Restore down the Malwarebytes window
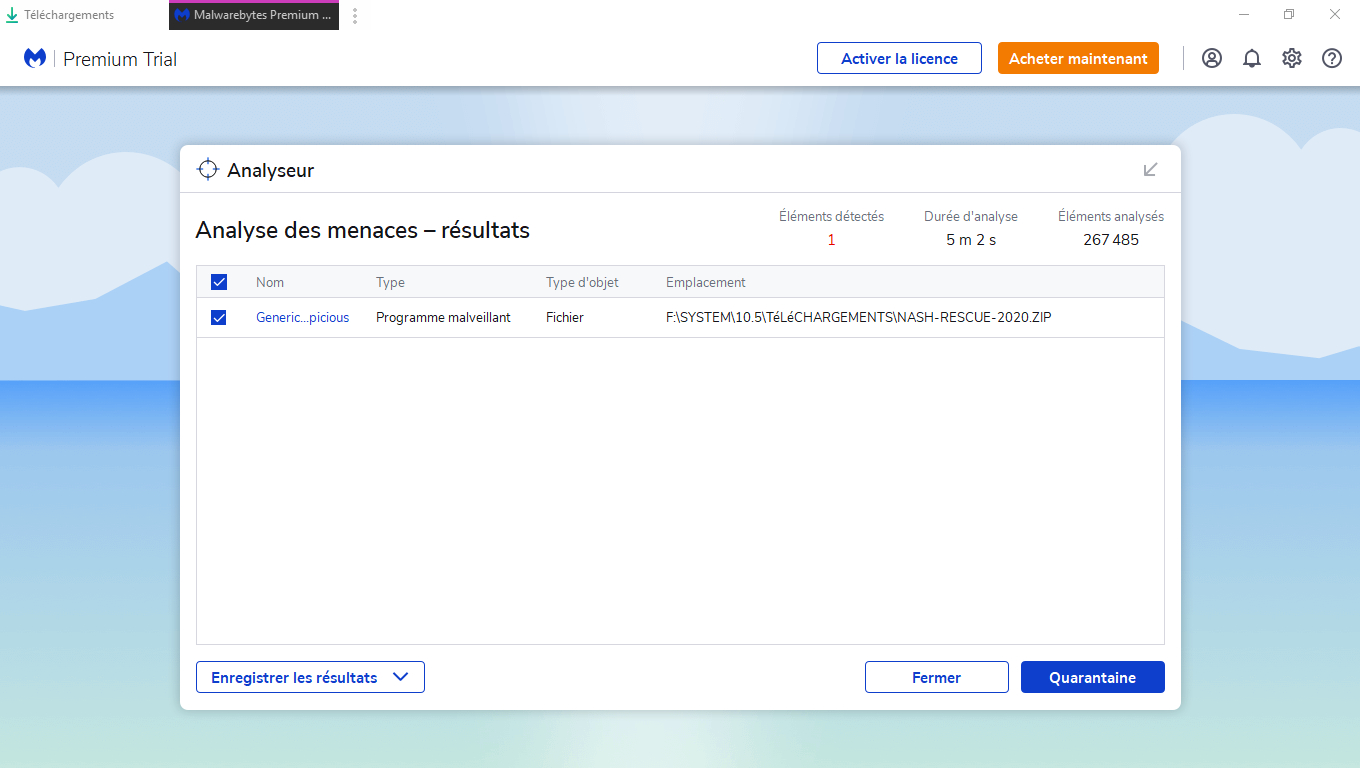The image size is (1360, 768). click(x=1289, y=15)
